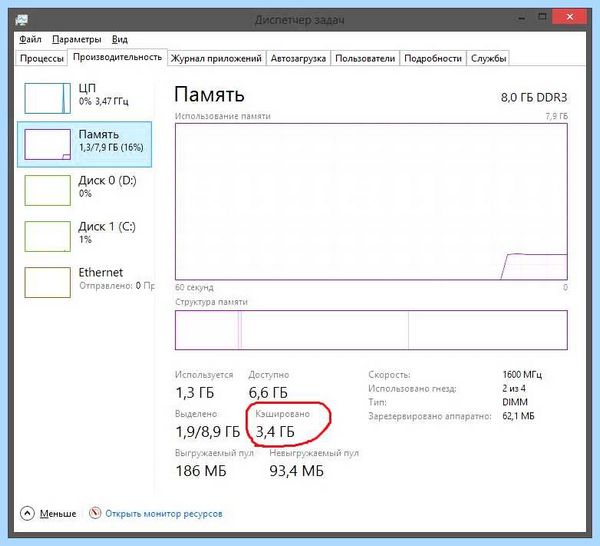Select the Диск 0 (D:) graph thumbnail
The height and width of the screenshot is (546, 600).
(x=48, y=190)
